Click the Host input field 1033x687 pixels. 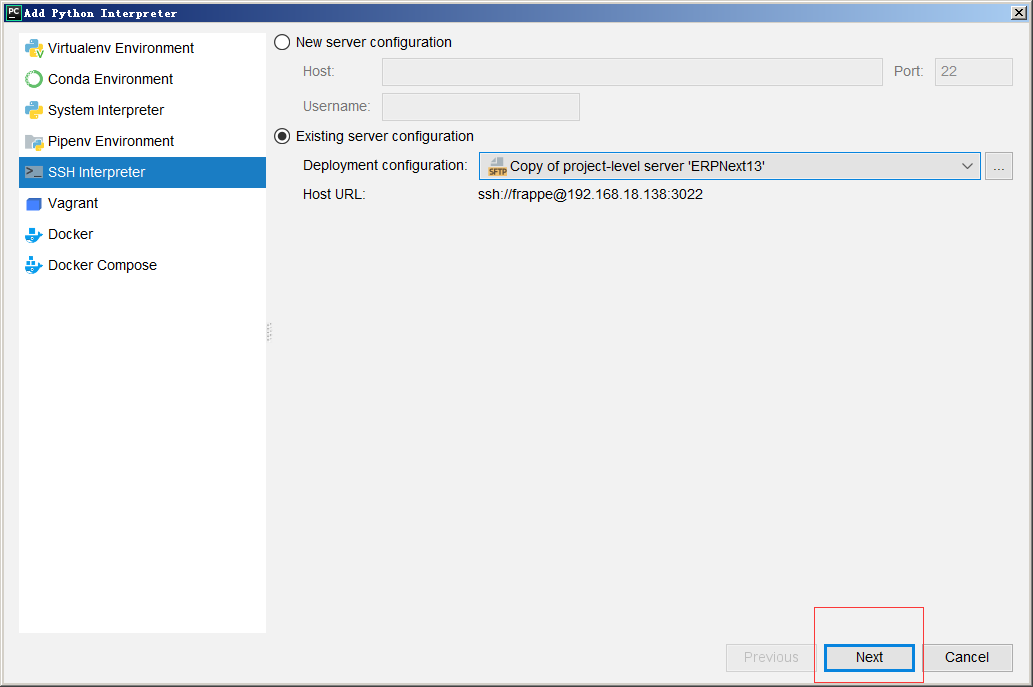[x=632, y=72]
